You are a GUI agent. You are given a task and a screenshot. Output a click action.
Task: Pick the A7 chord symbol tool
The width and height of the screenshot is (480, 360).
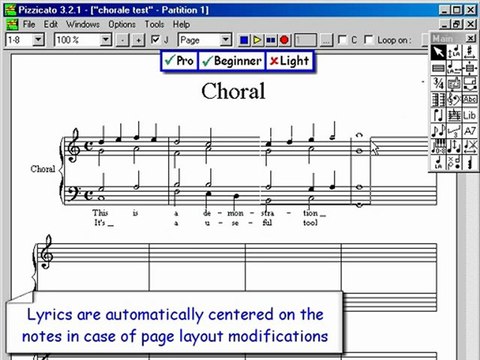click(469, 131)
